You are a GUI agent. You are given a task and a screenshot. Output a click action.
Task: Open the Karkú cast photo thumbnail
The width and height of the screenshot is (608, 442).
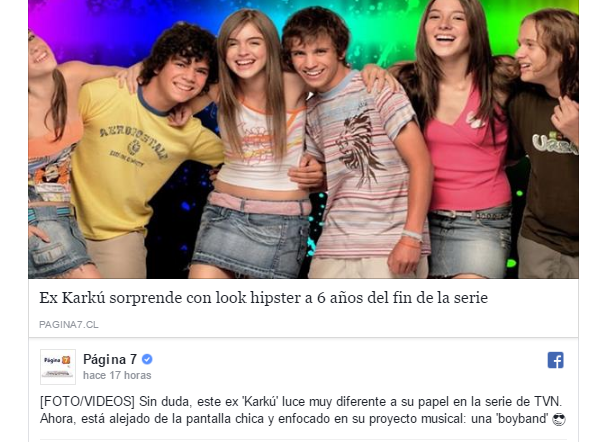(303, 139)
